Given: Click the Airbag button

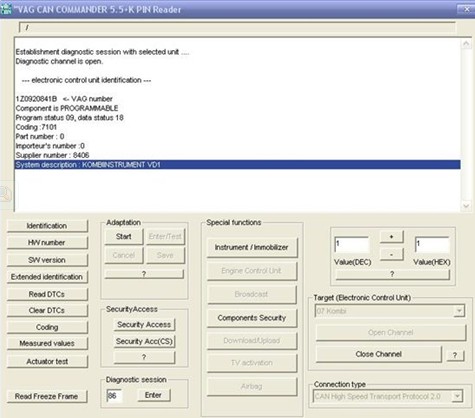Looking at the screenshot, I should pyautogui.click(x=252, y=386).
